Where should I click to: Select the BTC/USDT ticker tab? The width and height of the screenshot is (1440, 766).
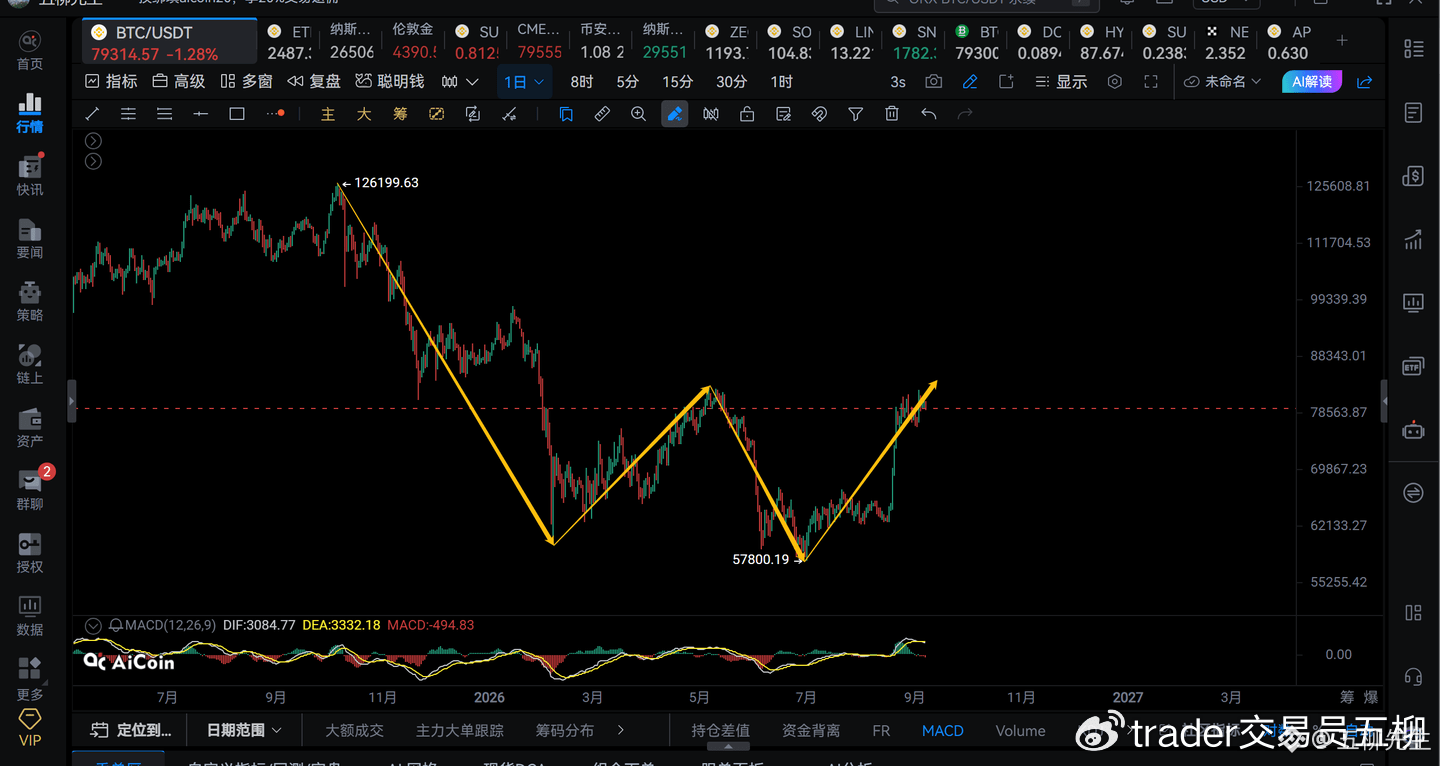(169, 43)
